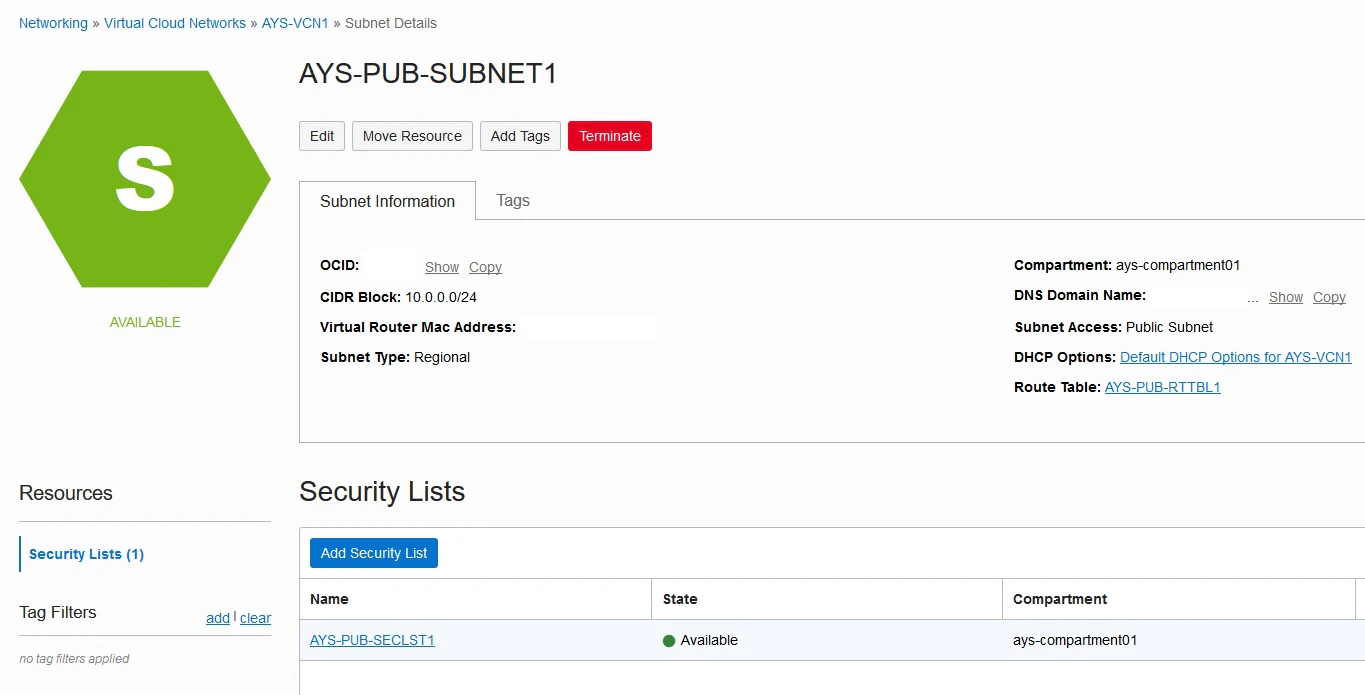Click the Resources heading

(66, 493)
